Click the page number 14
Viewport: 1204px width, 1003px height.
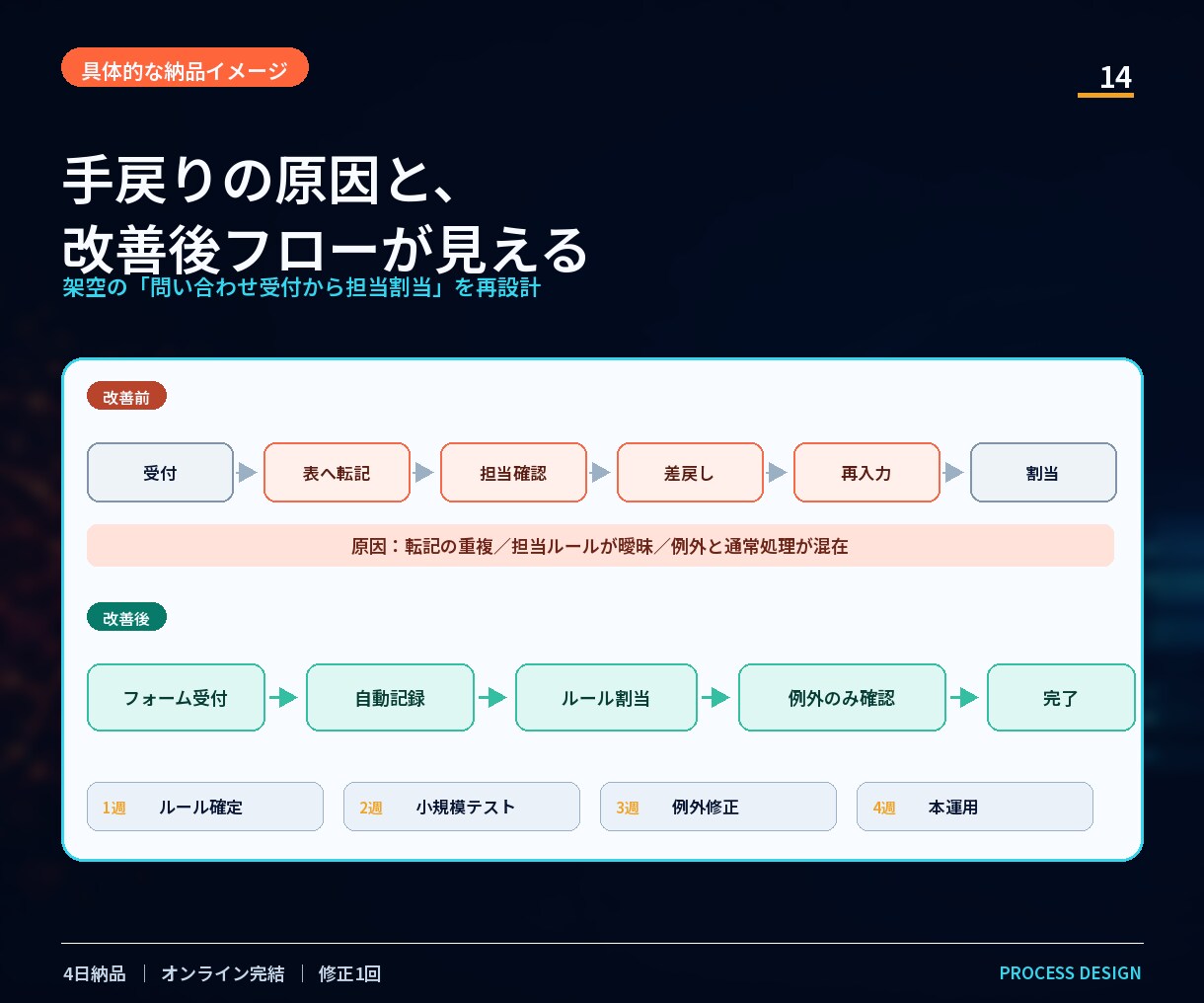point(1115,77)
